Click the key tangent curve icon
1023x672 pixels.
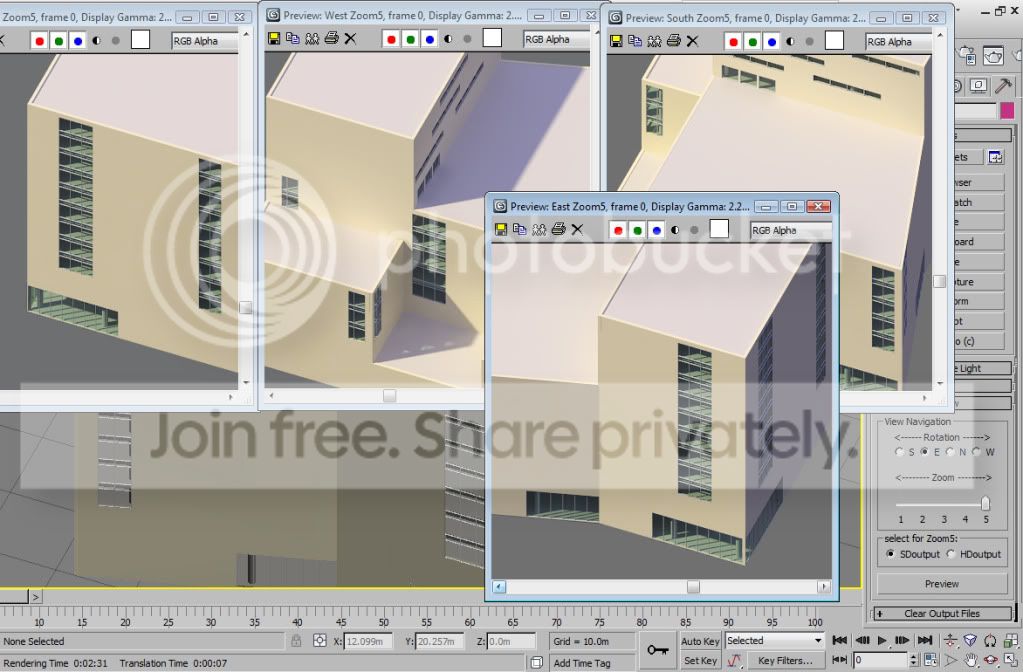click(735, 660)
